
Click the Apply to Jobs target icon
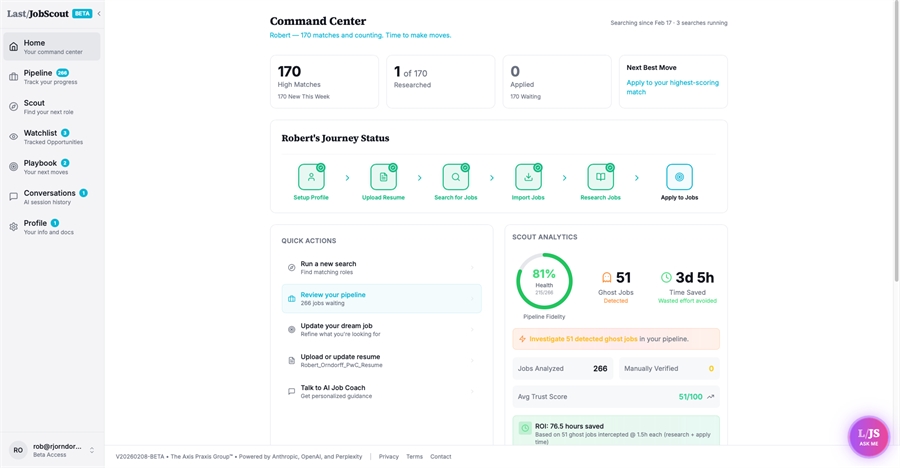coord(679,177)
